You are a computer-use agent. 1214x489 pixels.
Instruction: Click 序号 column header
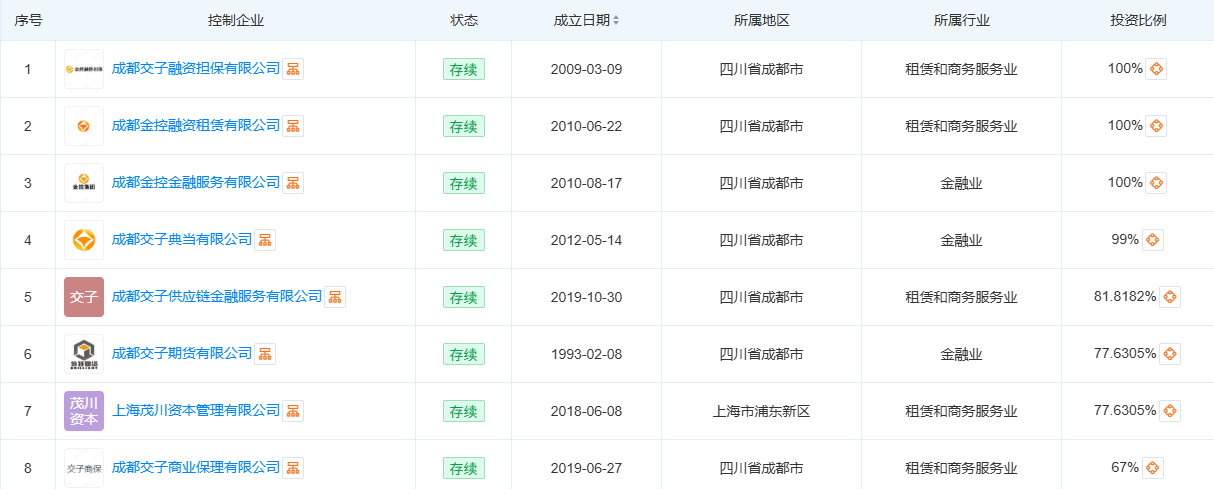pos(28,20)
